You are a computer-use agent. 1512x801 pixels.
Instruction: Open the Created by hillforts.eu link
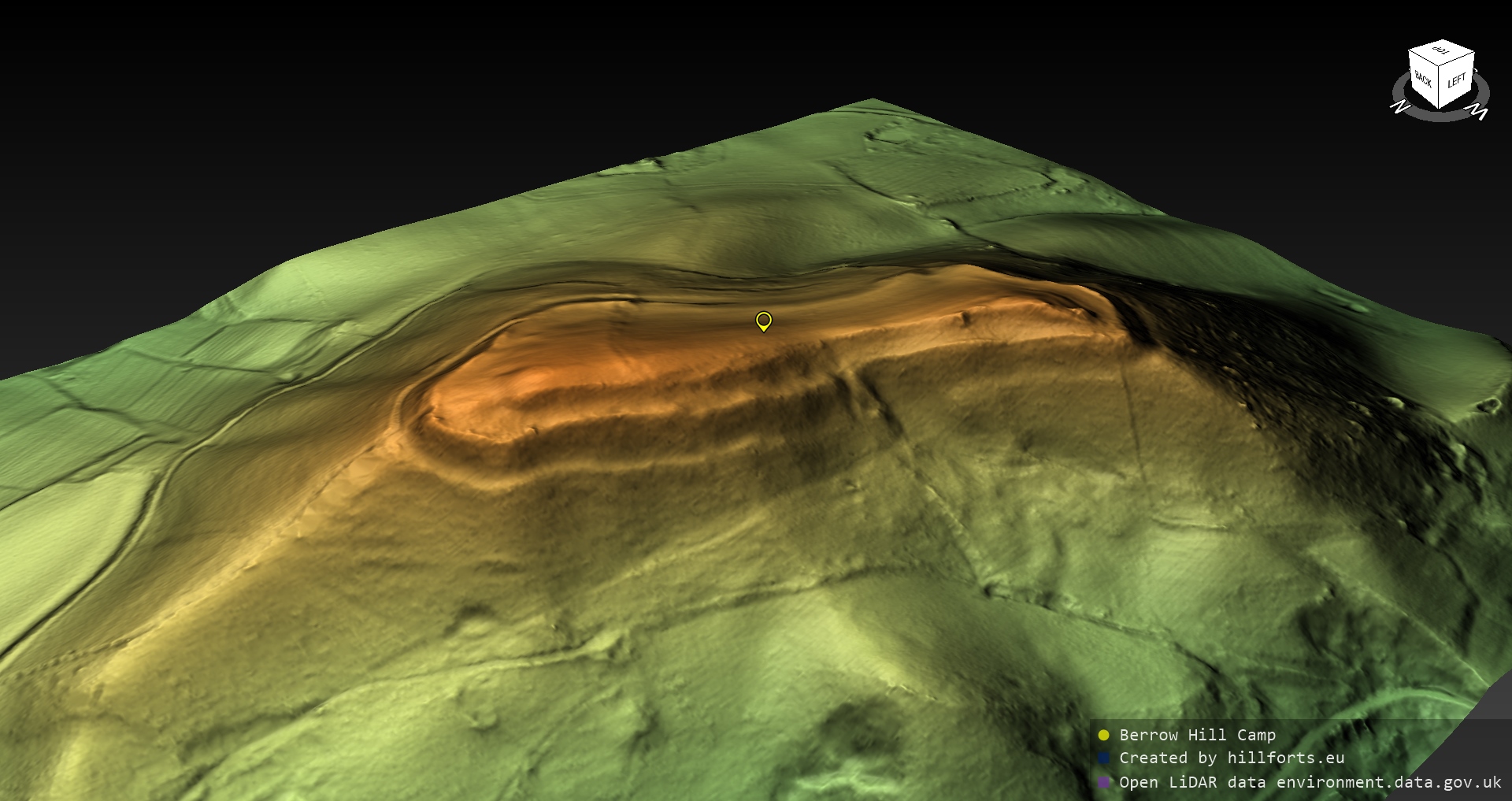click(x=1231, y=758)
